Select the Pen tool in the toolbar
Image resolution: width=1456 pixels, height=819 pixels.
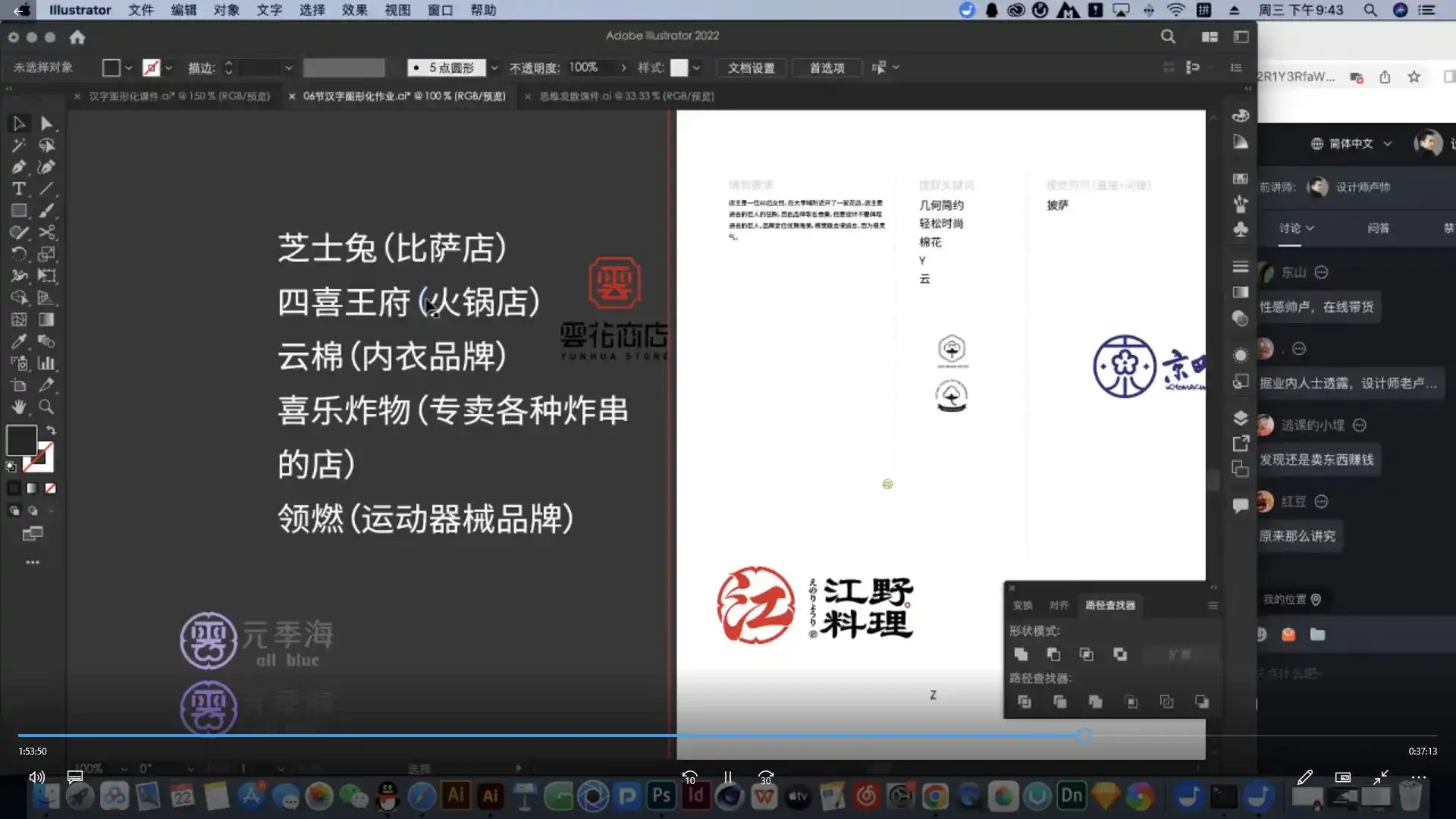point(18,167)
